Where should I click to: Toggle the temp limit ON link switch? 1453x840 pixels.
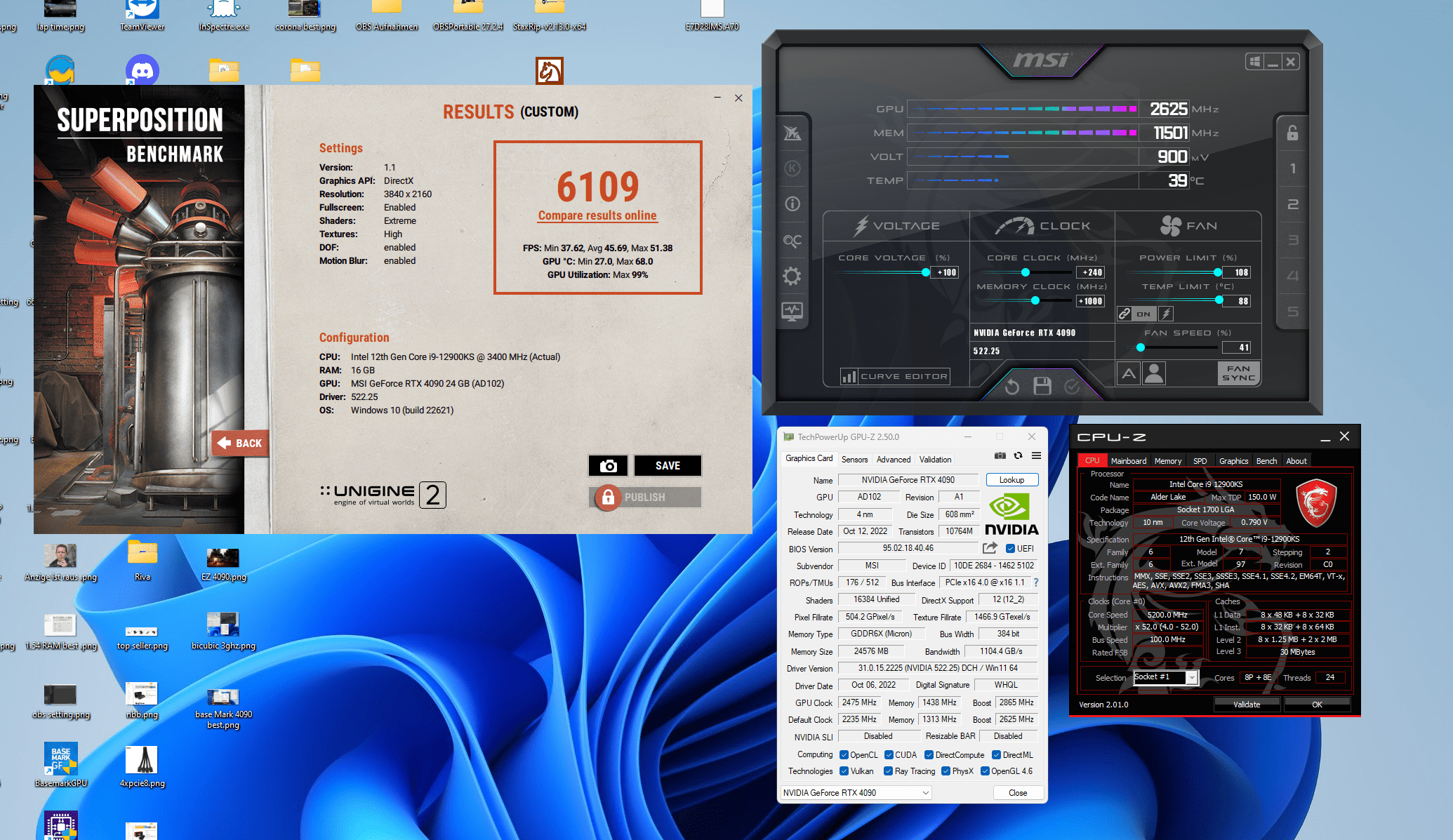tap(1144, 314)
